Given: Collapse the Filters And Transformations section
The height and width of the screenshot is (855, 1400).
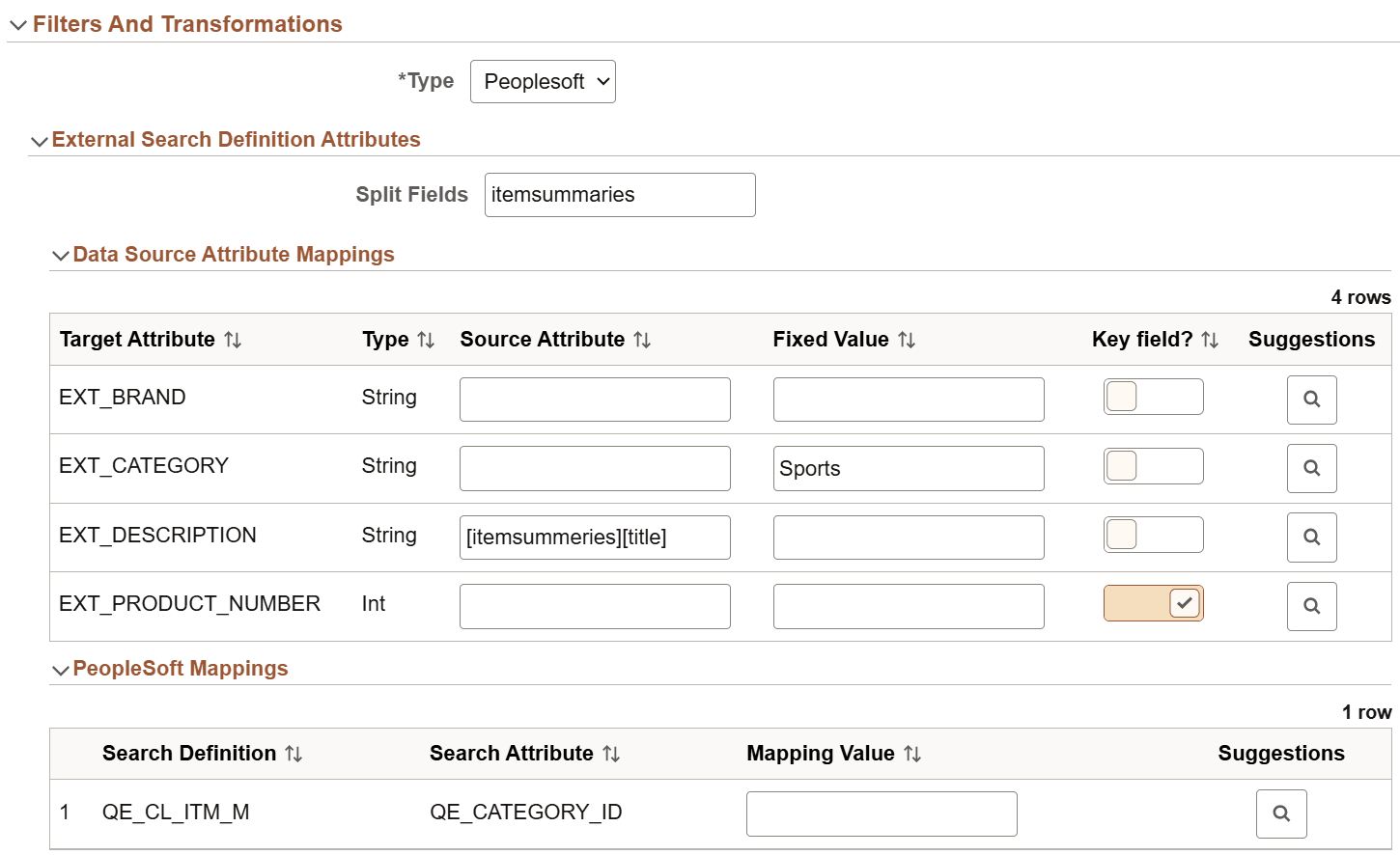Looking at the screenshot, I should [18, 25].
